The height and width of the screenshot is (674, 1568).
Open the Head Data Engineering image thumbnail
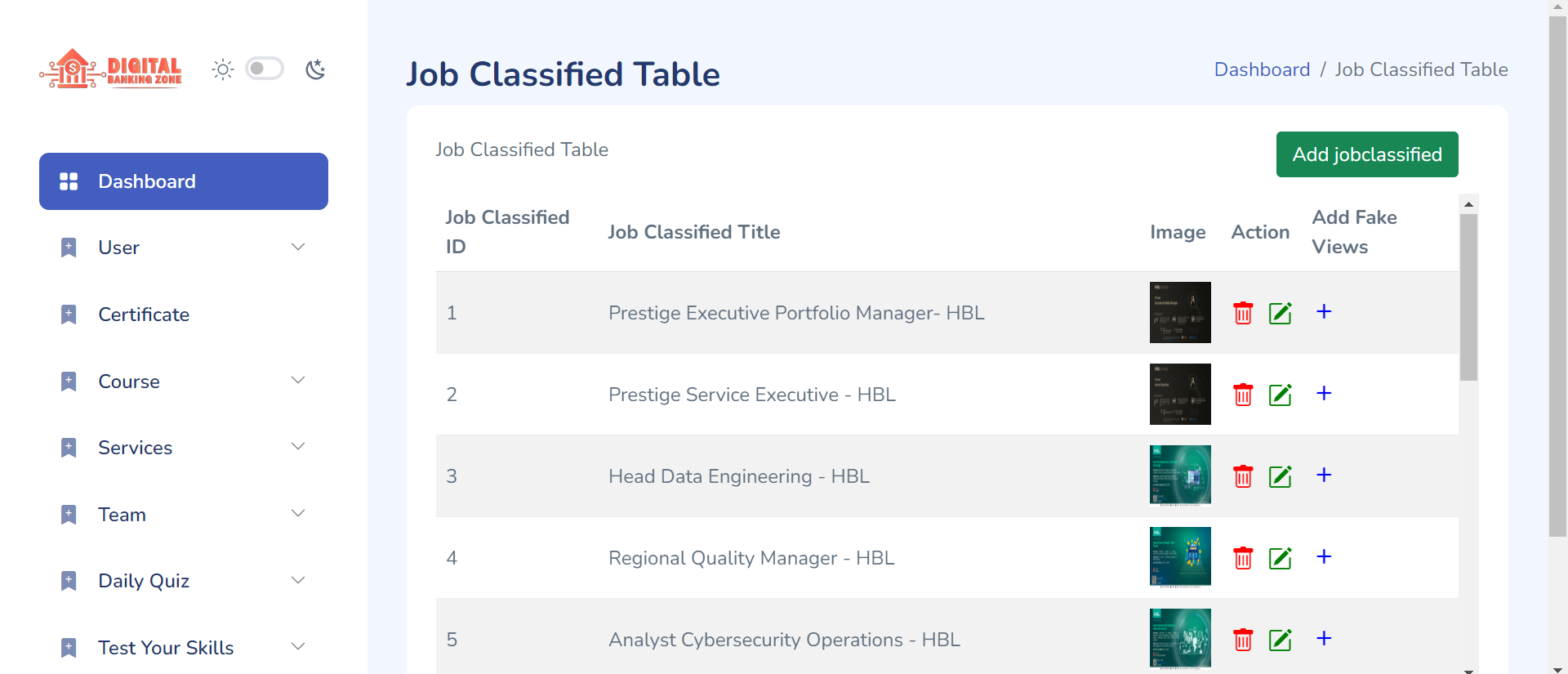point(1180,475)
